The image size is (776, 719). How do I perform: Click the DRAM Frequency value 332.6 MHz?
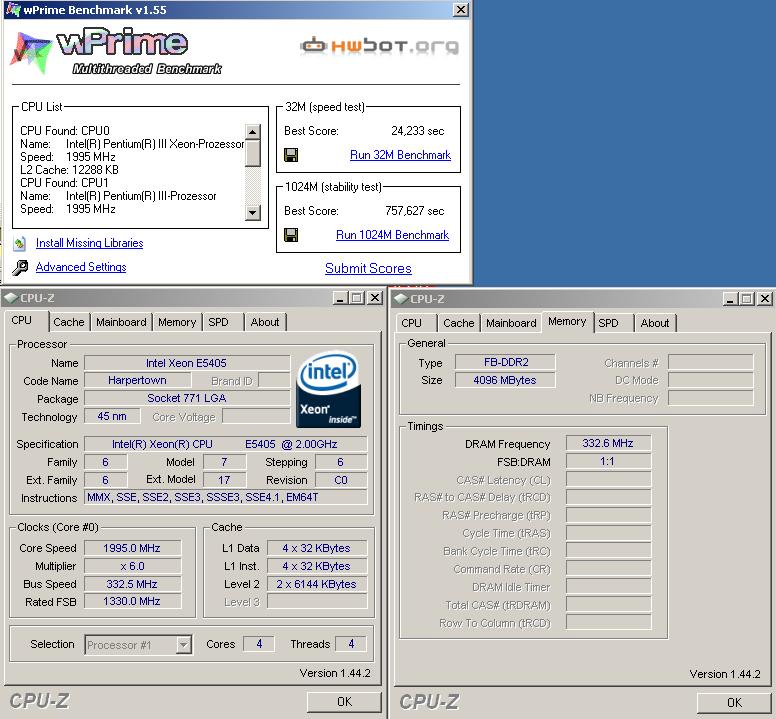click(608, 443)
